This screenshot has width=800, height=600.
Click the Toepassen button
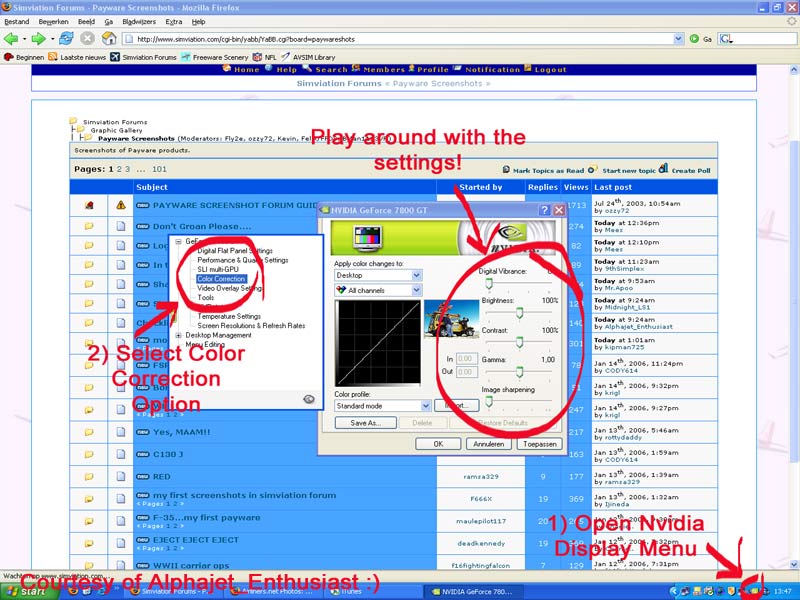(540, 444)
